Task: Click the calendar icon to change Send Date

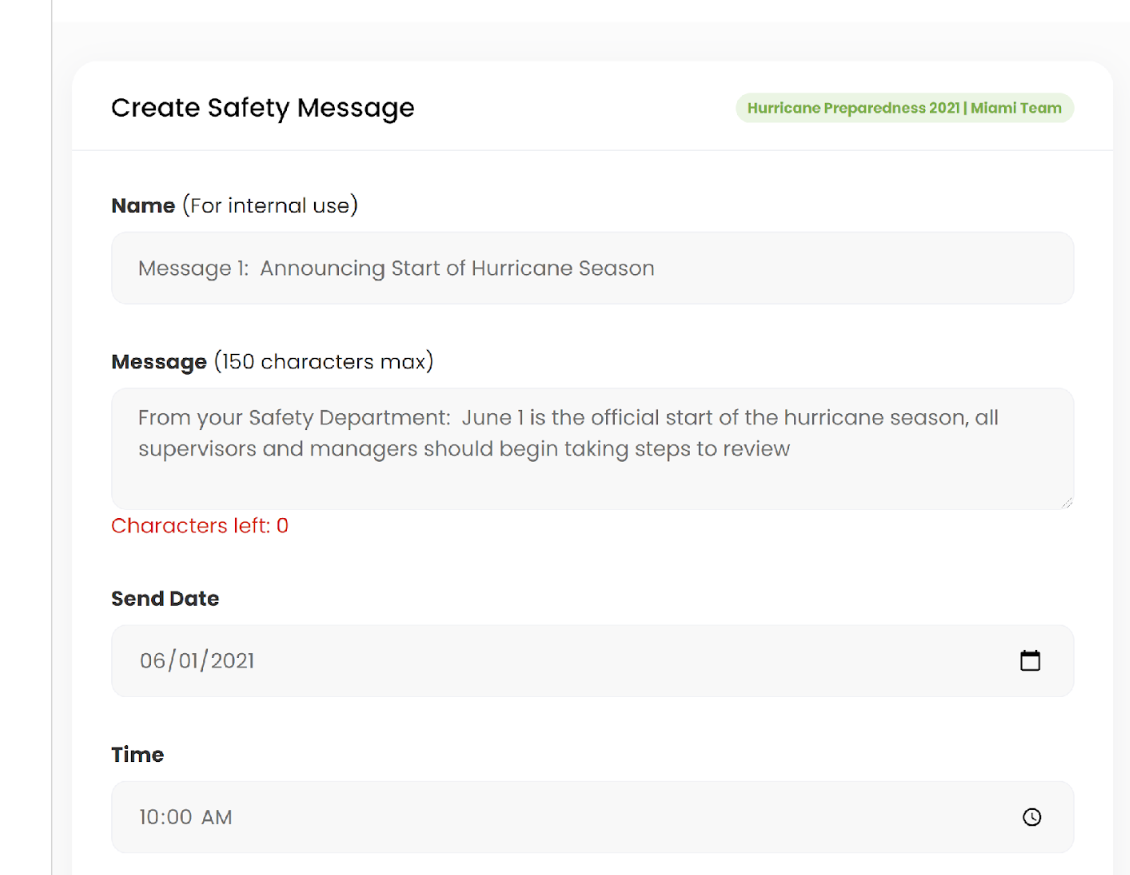Action: click(x=1031, y=660)
